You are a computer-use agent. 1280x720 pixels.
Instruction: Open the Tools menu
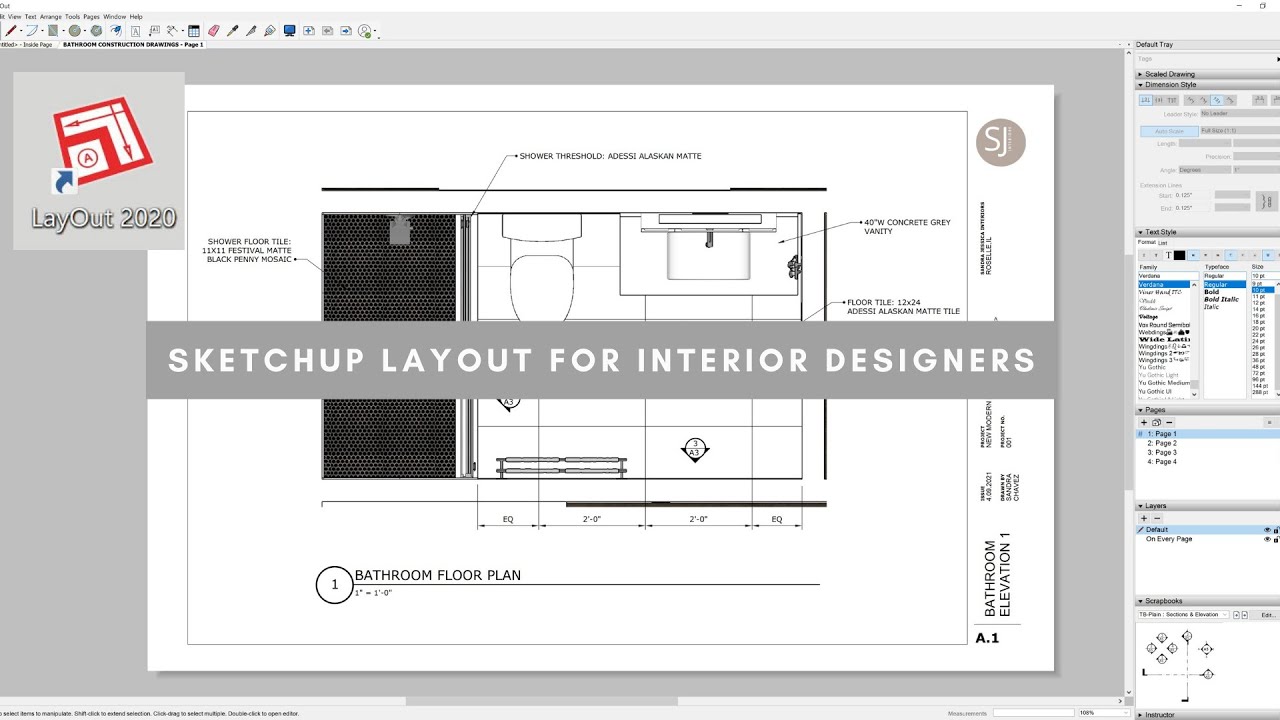(x=73, y=17)
